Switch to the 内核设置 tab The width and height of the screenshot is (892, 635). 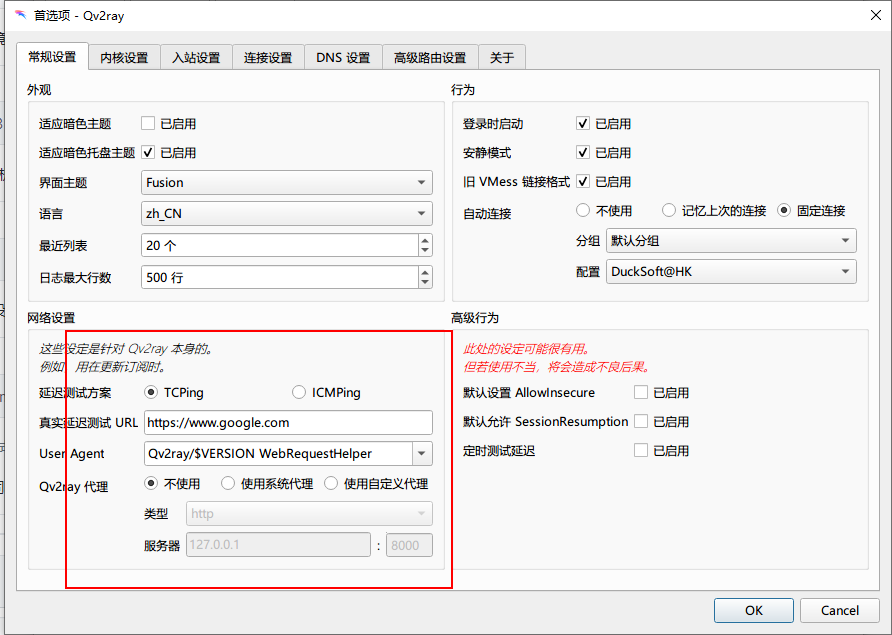point(123,57)
